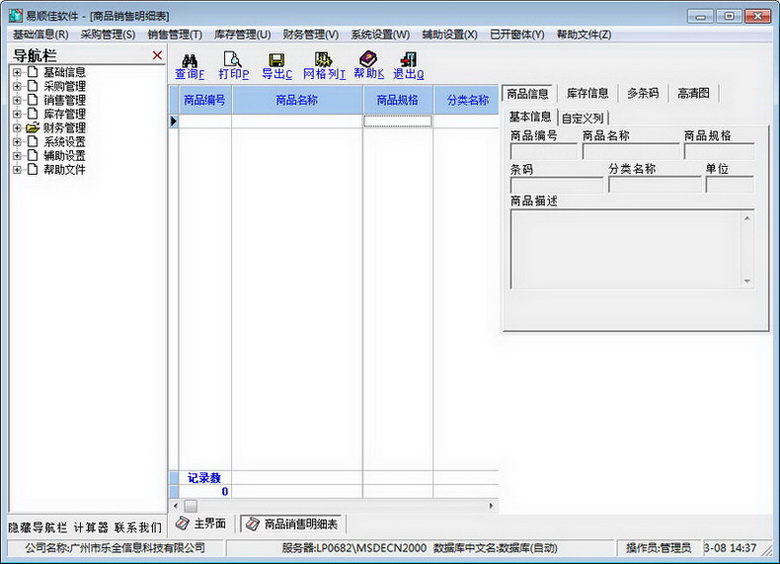The width and height of the screenshot is (780, 564).
Task: Click the 退出 exit toolbar icon
Action: (407, 60)
